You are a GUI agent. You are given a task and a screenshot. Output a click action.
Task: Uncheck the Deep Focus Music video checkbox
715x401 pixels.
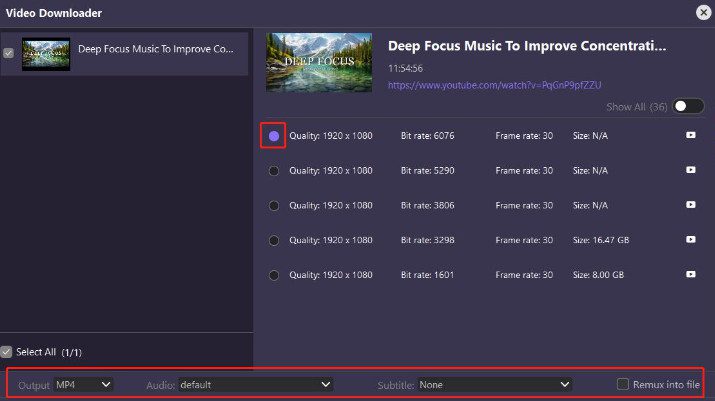[9, 54]
